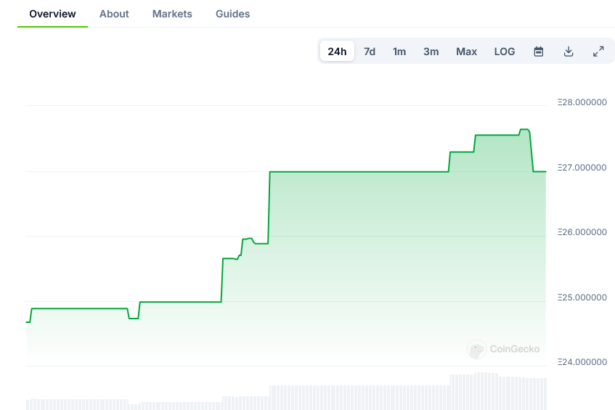Click the price line's highest peak
This screenshot has width=615, height=410.
click(x=524, y=130)
